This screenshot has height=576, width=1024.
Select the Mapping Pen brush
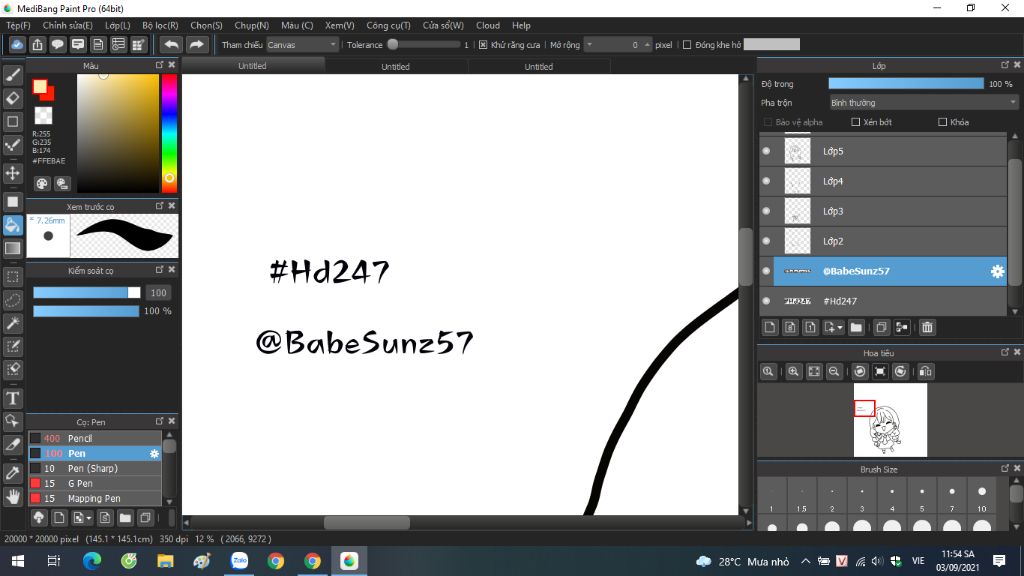pyautogui.click(x=95, y=498)
